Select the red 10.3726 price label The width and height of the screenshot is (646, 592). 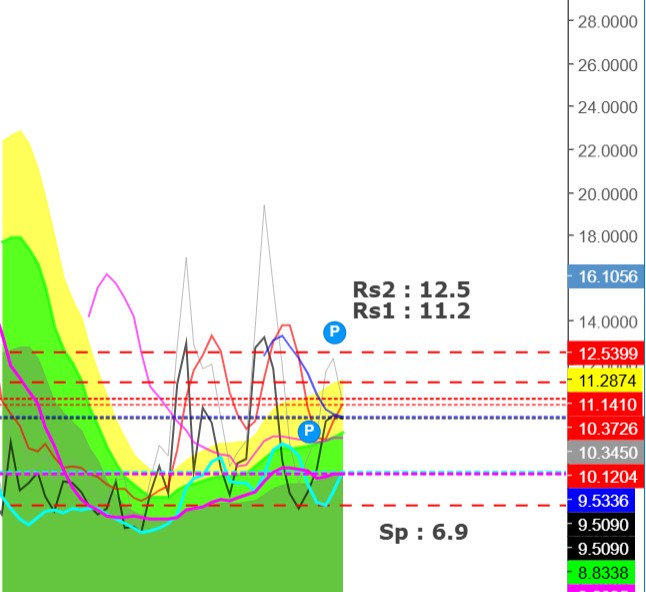(x=606, y=428)
